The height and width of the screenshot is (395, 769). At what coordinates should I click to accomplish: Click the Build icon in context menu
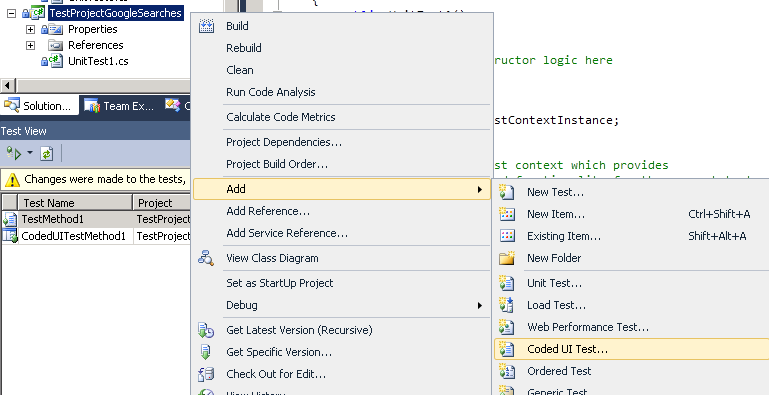tap(206, 26)
